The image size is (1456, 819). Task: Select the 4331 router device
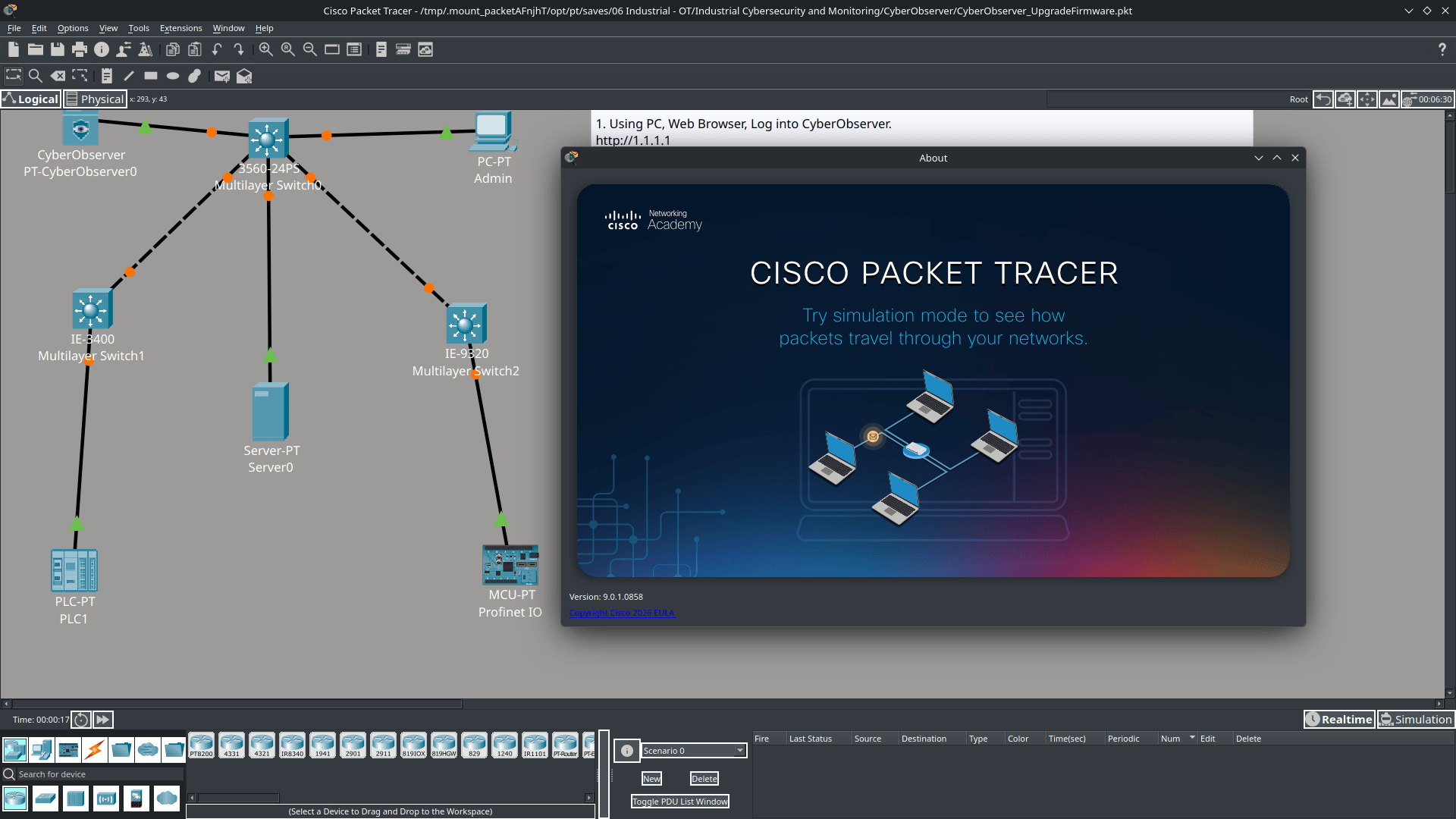231,745
